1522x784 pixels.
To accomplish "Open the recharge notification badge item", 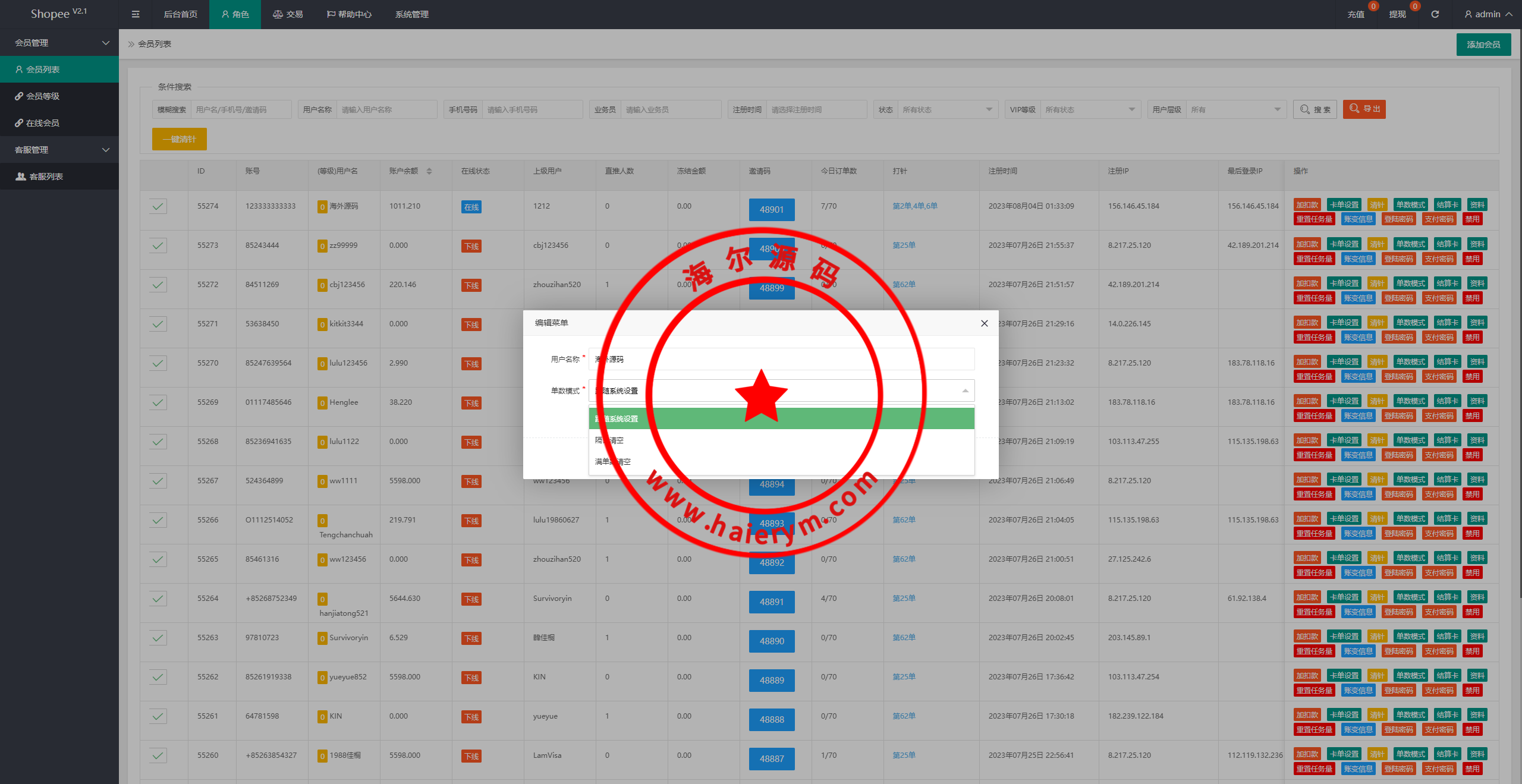I will 1356,14.
